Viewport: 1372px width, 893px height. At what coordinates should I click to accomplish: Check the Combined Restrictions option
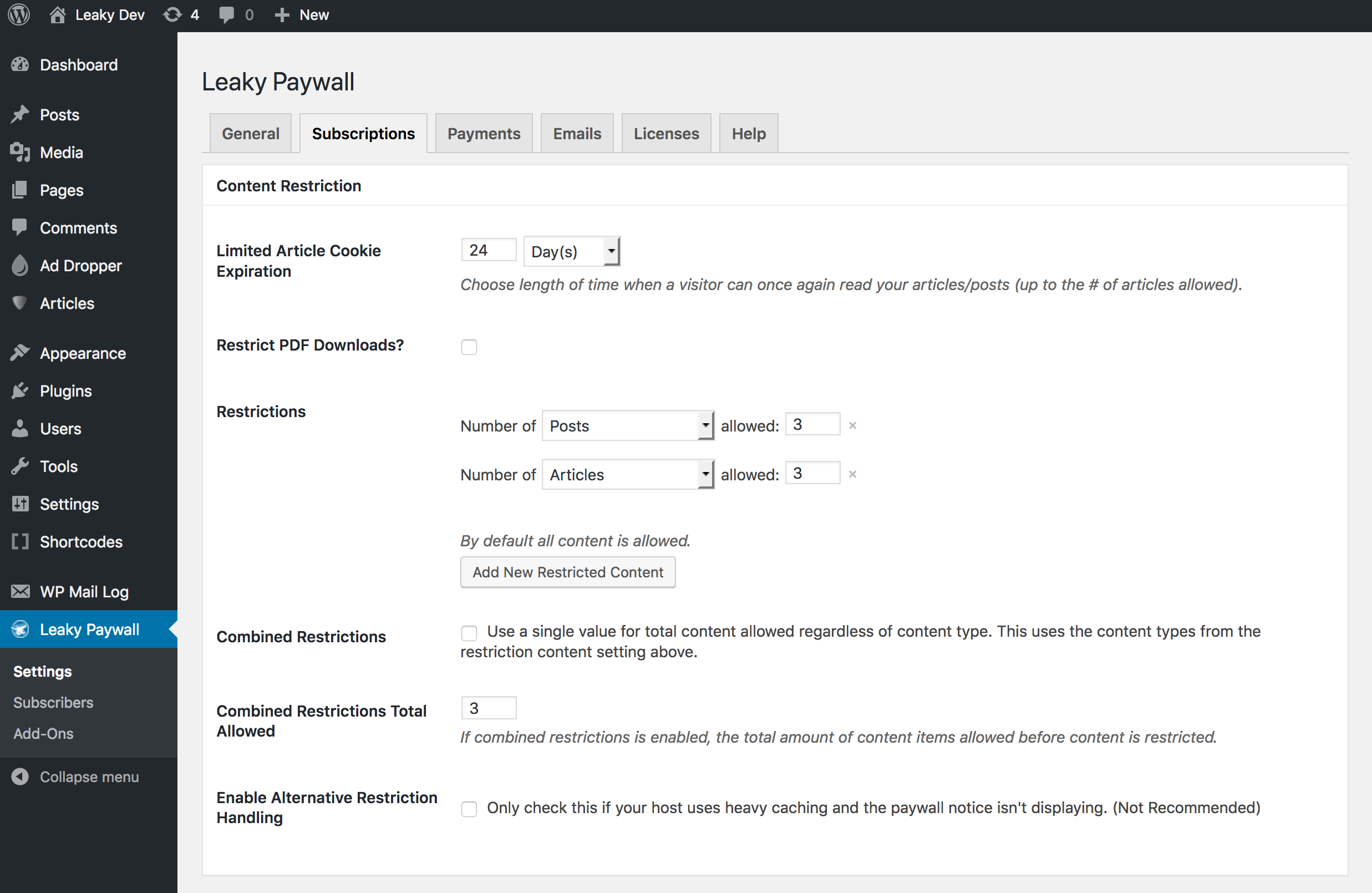(469, 633)
